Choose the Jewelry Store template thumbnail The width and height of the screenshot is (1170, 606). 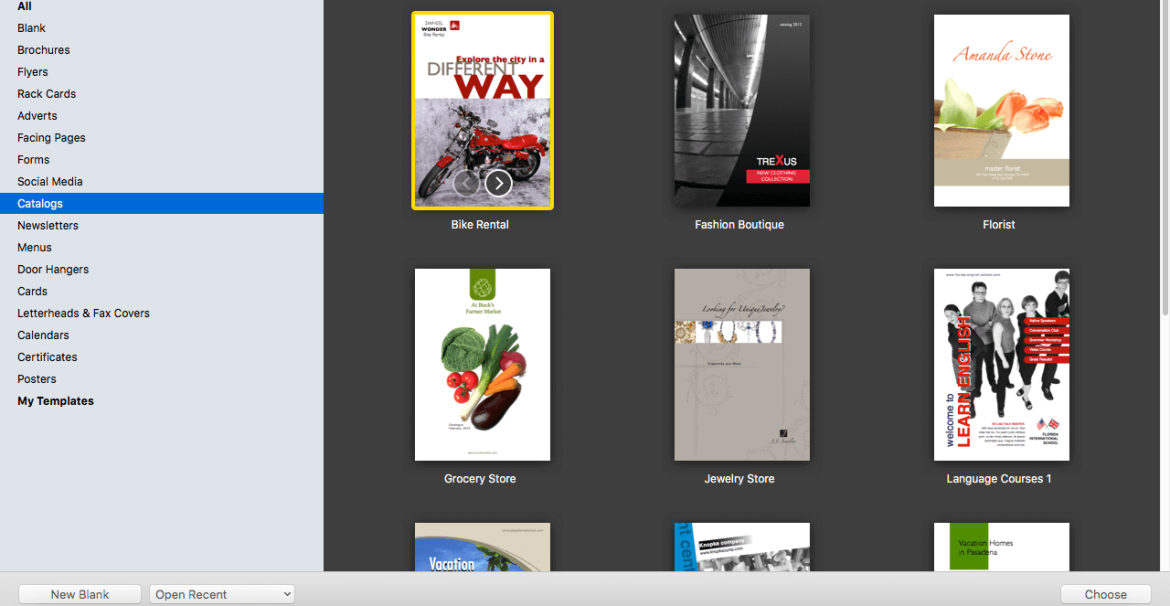point(742,365)
